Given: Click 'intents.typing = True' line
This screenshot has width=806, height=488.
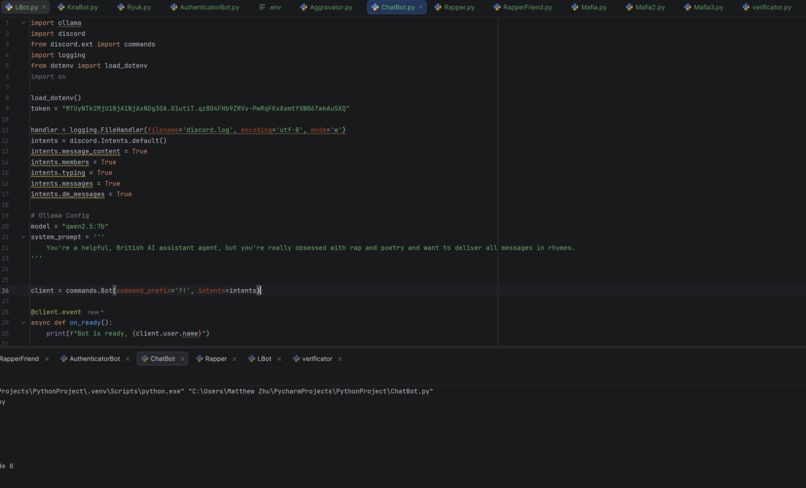Looking at the screenshot, I should click(x=71, y=173).
